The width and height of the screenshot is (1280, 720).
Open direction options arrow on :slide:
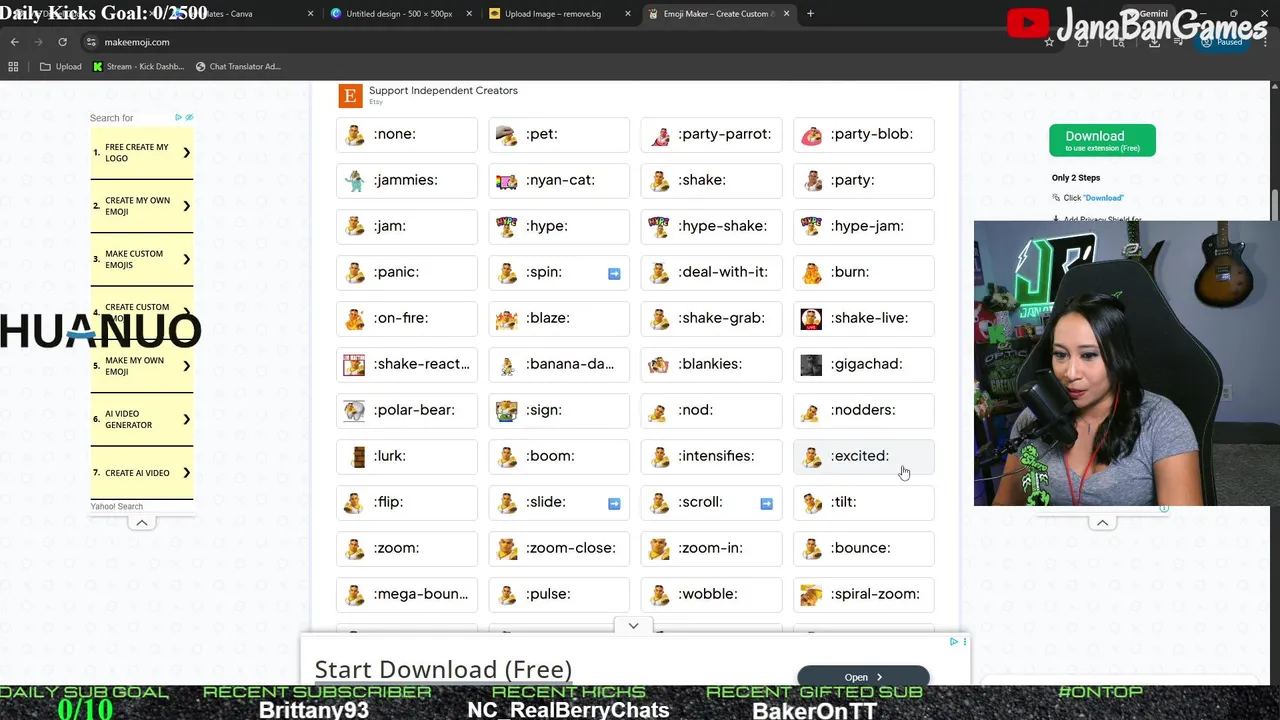coord(614,503)
